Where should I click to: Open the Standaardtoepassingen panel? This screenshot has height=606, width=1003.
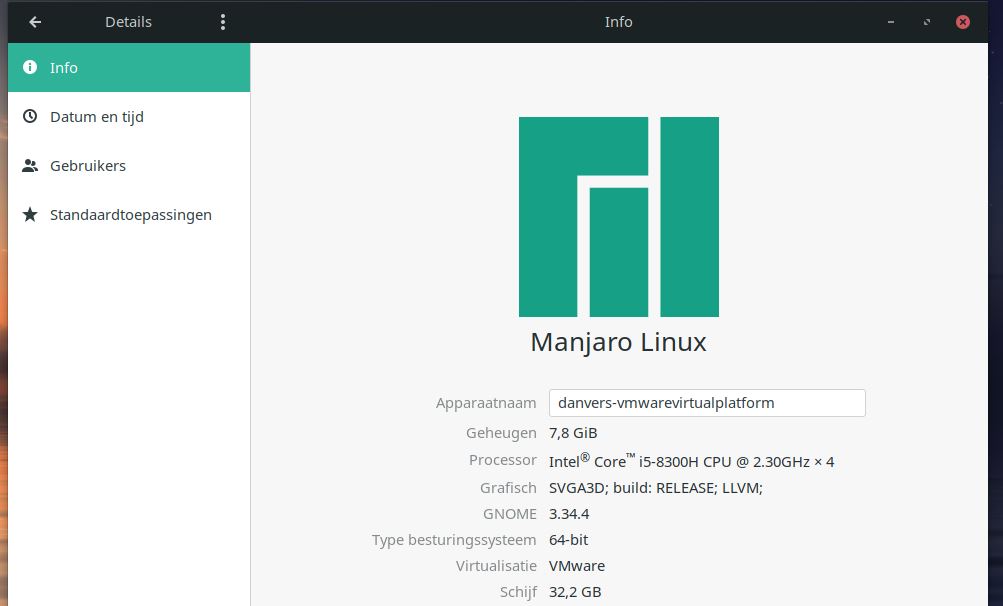coord(129,214)
